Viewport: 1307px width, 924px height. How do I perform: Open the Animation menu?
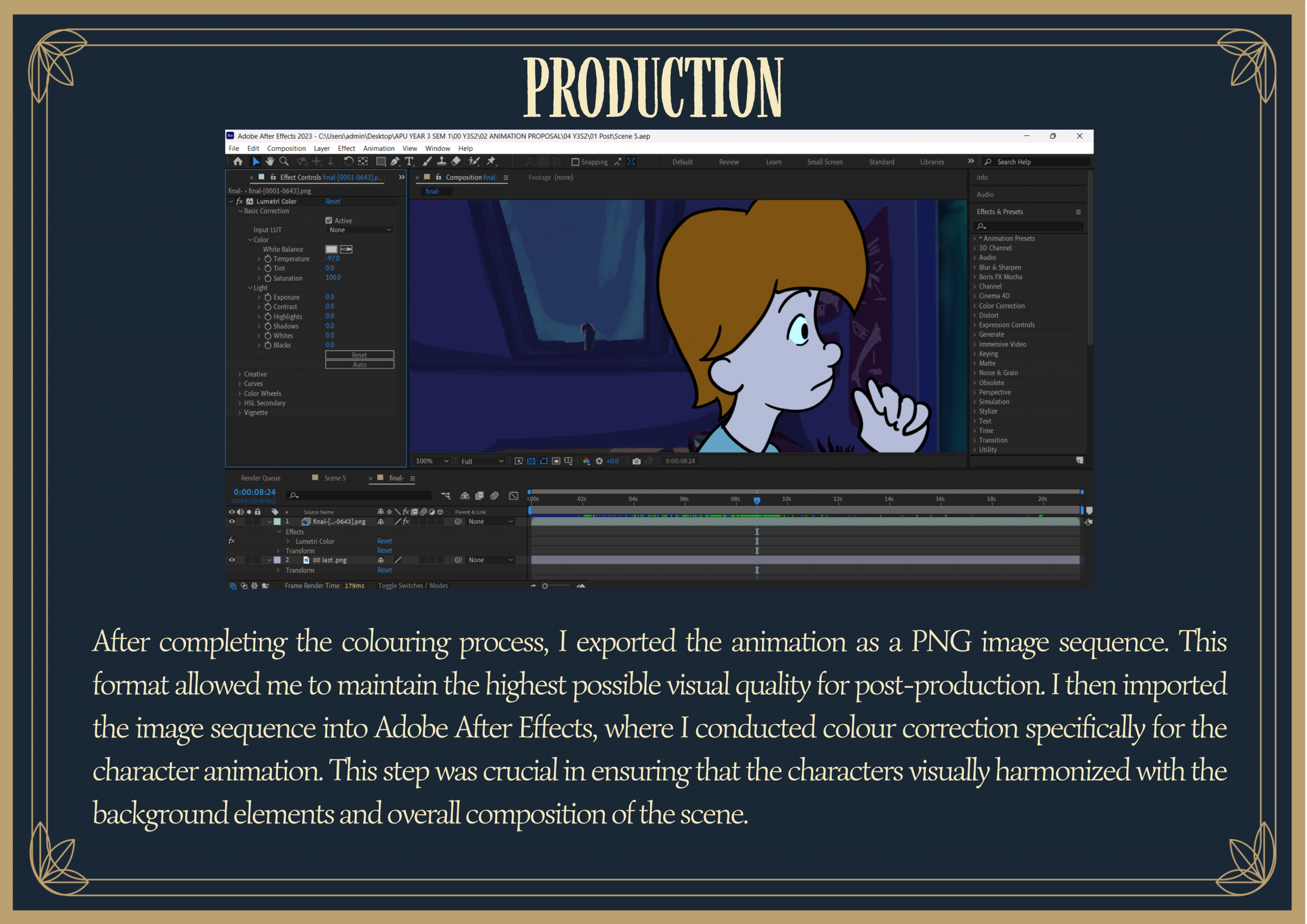[378, 149]
